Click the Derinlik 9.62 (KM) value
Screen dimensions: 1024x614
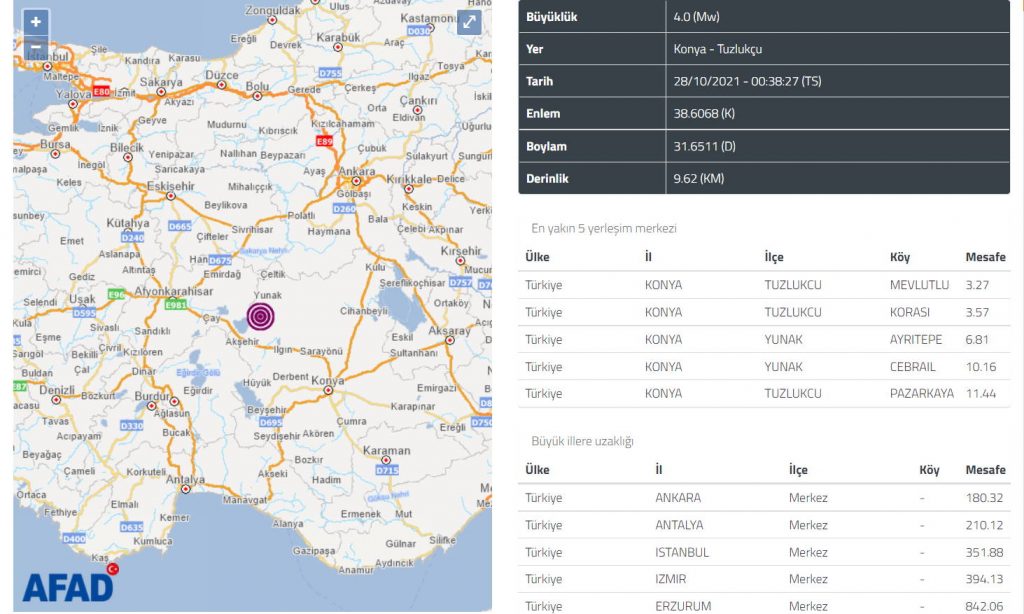coord(699,179)
